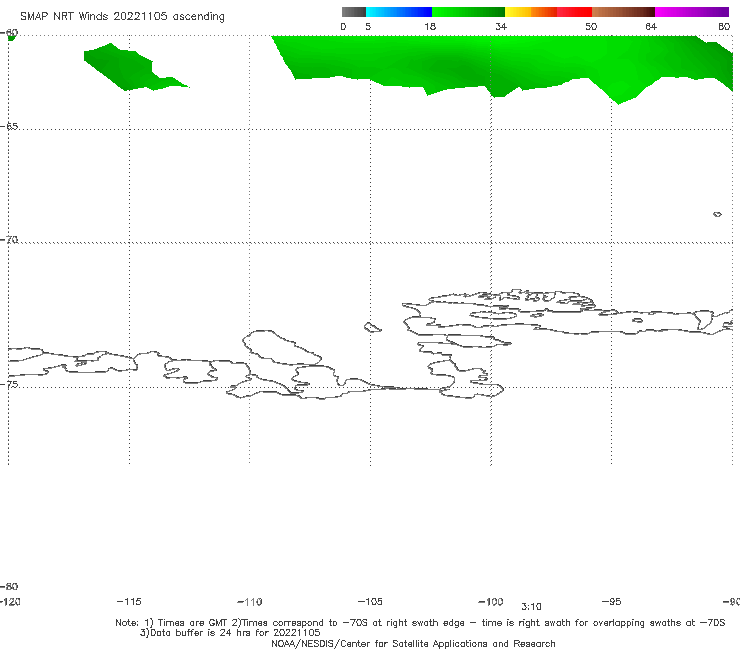Click the magenta-purple segment of color bar
Image resolution: width=740 pixels, height=650 pixels.
coord(692,12)
